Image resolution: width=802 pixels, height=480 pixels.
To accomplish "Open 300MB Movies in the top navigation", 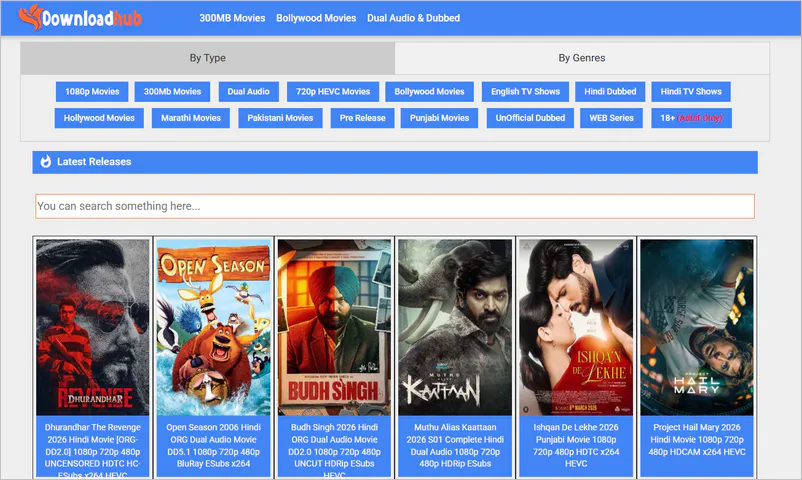I will [232, 18].
